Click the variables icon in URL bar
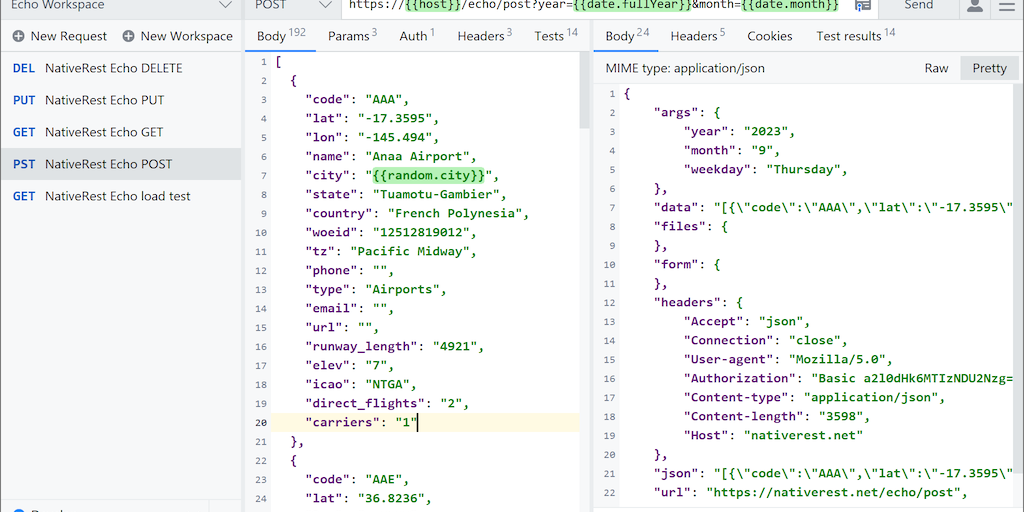 point(862,6)
